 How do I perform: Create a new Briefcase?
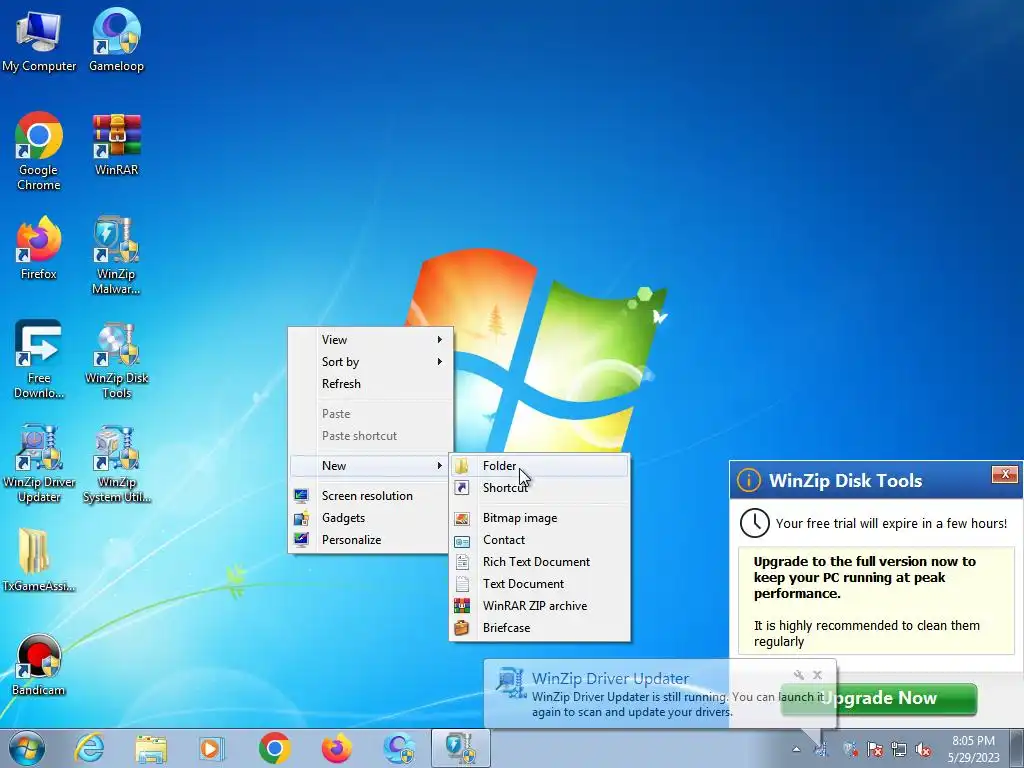(540, 628)
